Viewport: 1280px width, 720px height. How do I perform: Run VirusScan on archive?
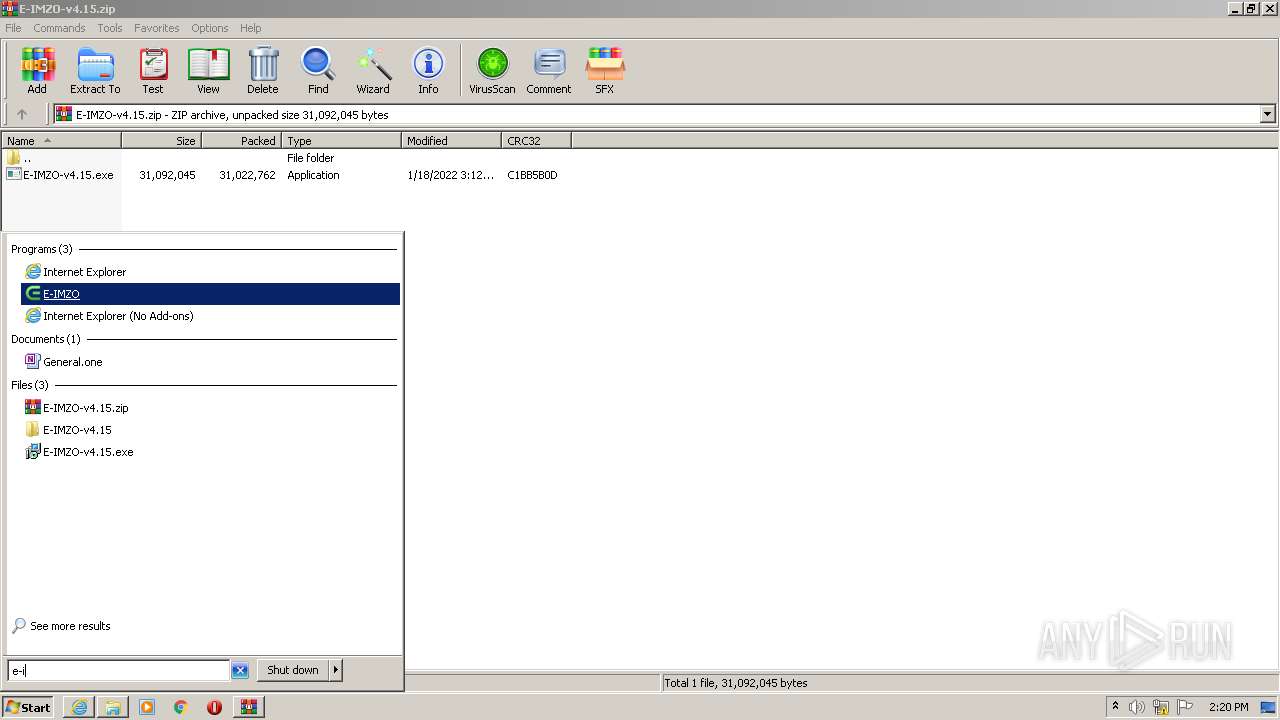point(492,71)
